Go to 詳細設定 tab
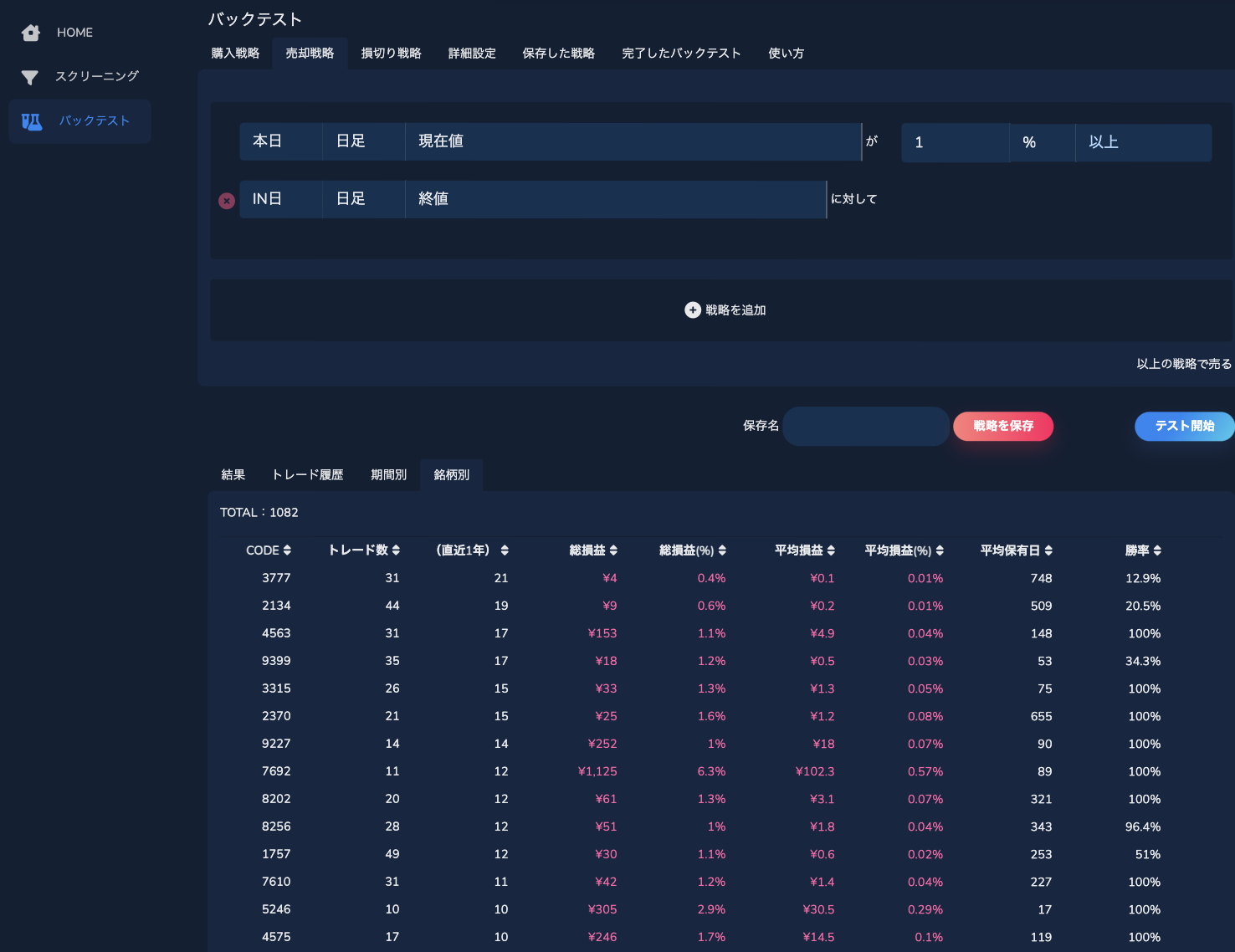 (x=472, y=54)
